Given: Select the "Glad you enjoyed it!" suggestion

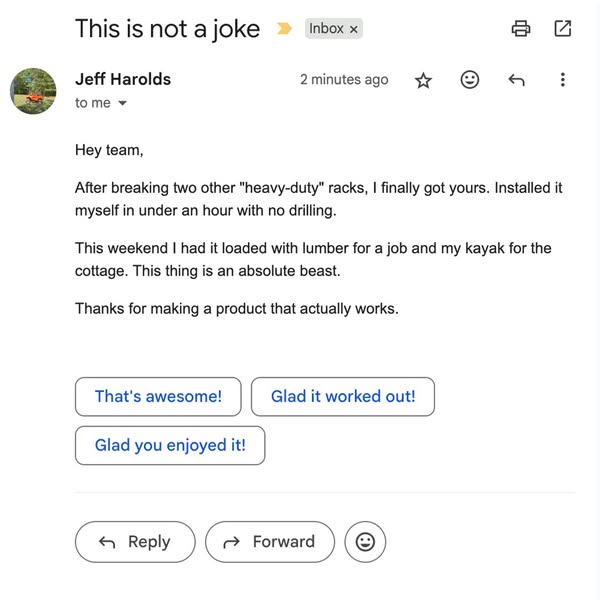Looking at the screenshot, I should point(170,445).
